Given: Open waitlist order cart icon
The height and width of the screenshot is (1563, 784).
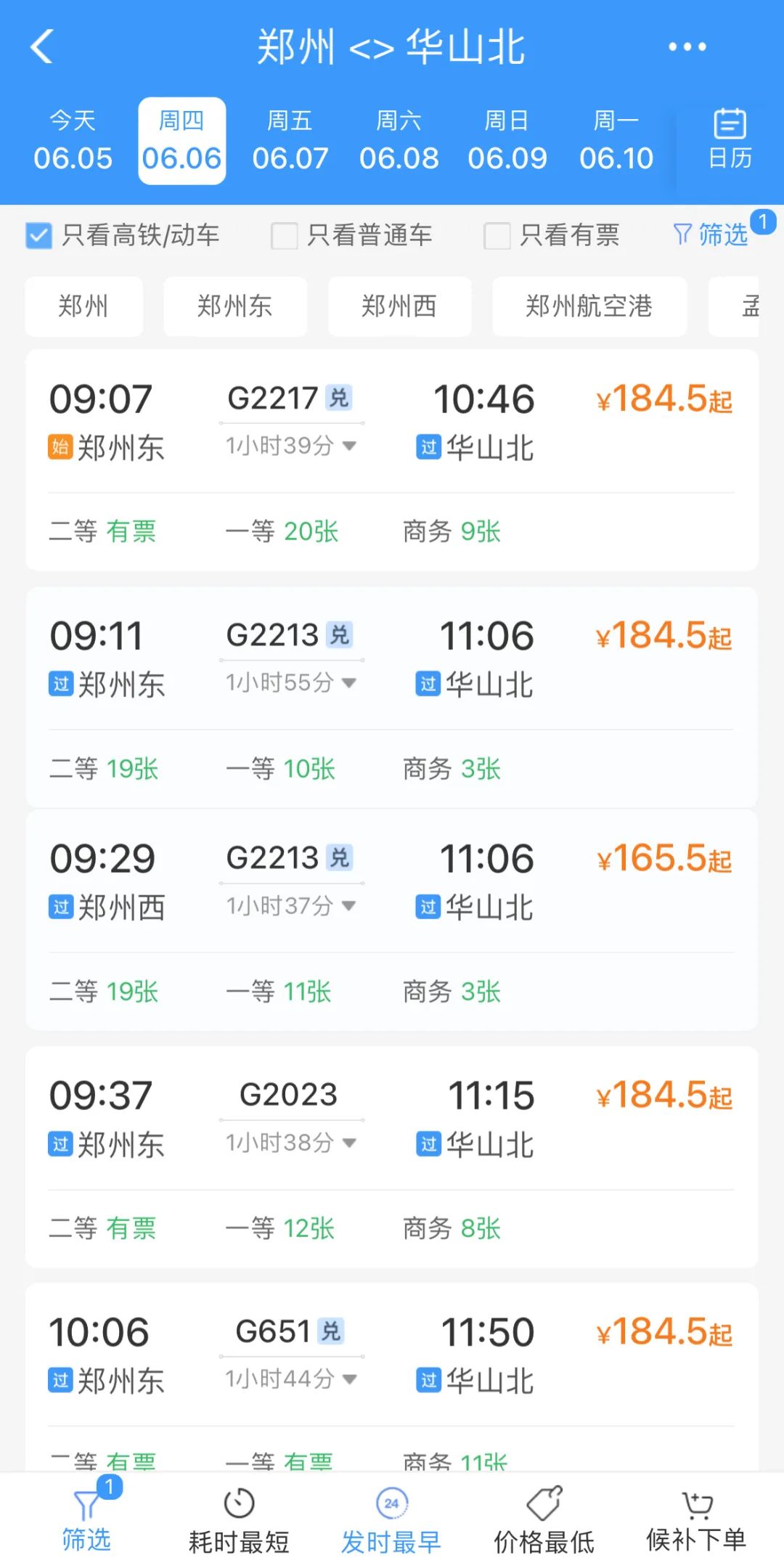Looking at the screenshot, I should click(697, 1504).
